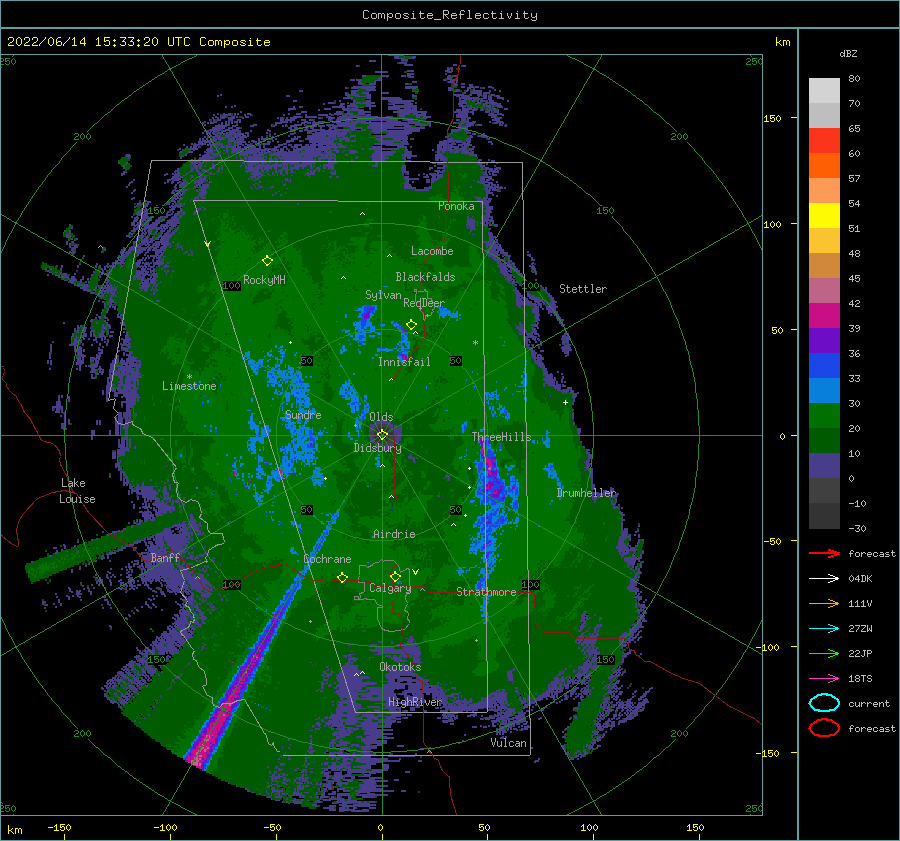Click the Olds label
Image resolution: width=900 pixels, height=841 pixels.
tap(381, 417)
